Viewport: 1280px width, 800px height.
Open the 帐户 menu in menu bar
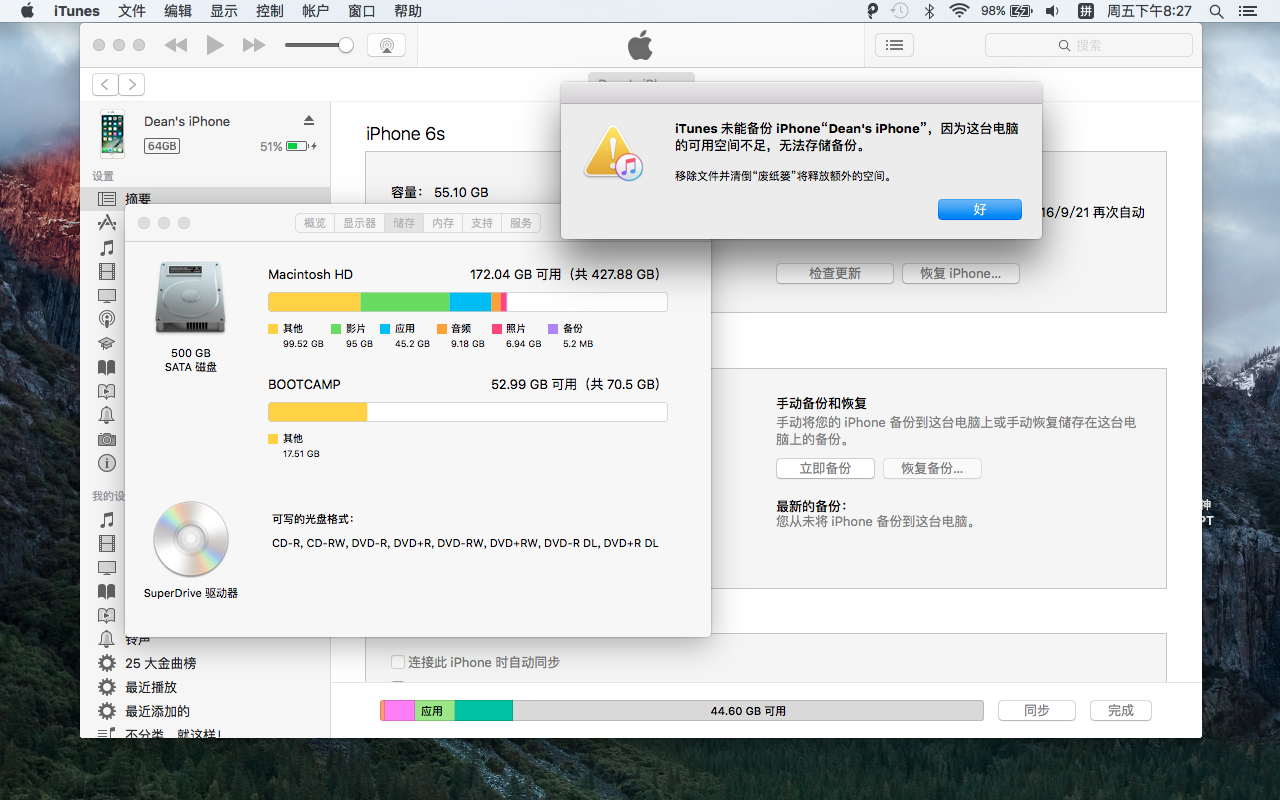pyautogui.click(x=315, y=11)
